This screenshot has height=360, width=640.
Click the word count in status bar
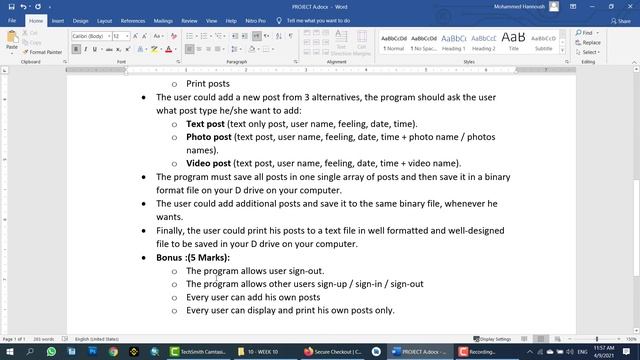[43, 339]
